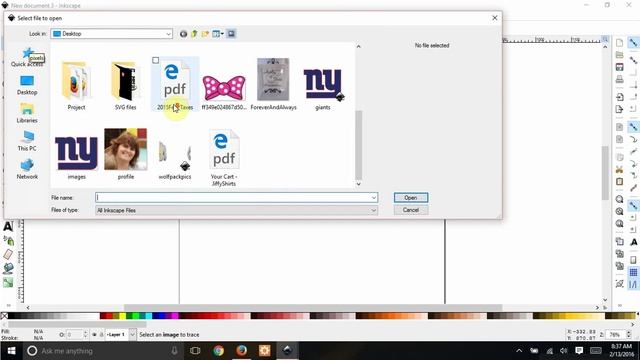Click the Open button
Image resolution: width=640 pixels, height=360 pixels.
[x=411, y=198]
